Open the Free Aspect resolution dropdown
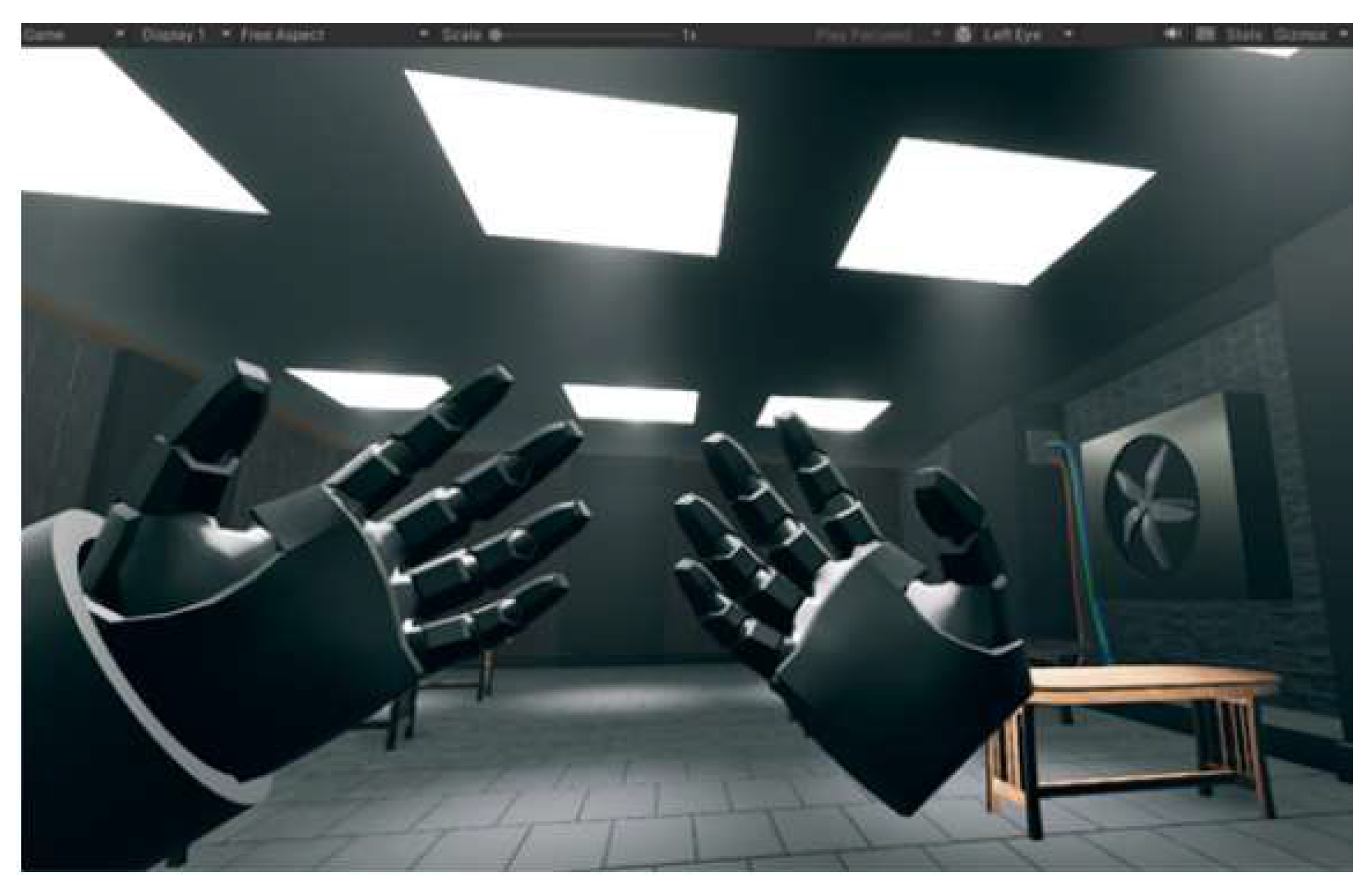The image size is (1372, 890). (x=423, y=34)
